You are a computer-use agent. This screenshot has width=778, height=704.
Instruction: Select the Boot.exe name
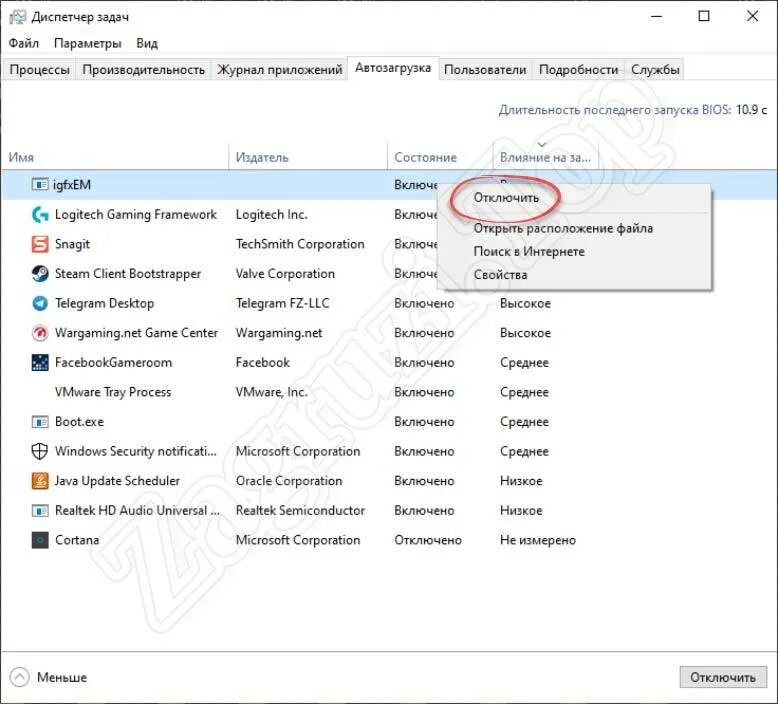[x=79, y=422]
